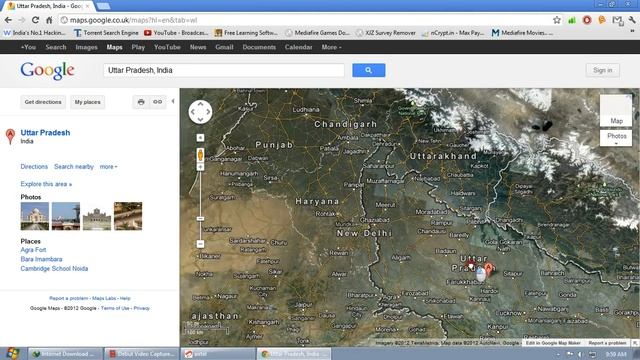Click Edit in Google Map Maker

pos(553,343)
